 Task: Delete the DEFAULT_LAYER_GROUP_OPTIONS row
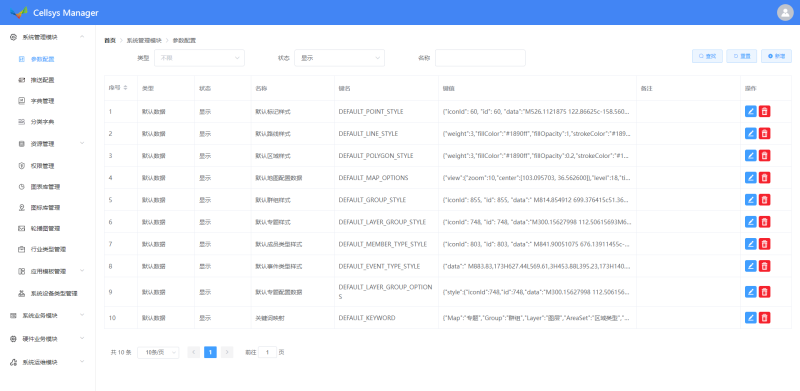[x=764, y=291]
